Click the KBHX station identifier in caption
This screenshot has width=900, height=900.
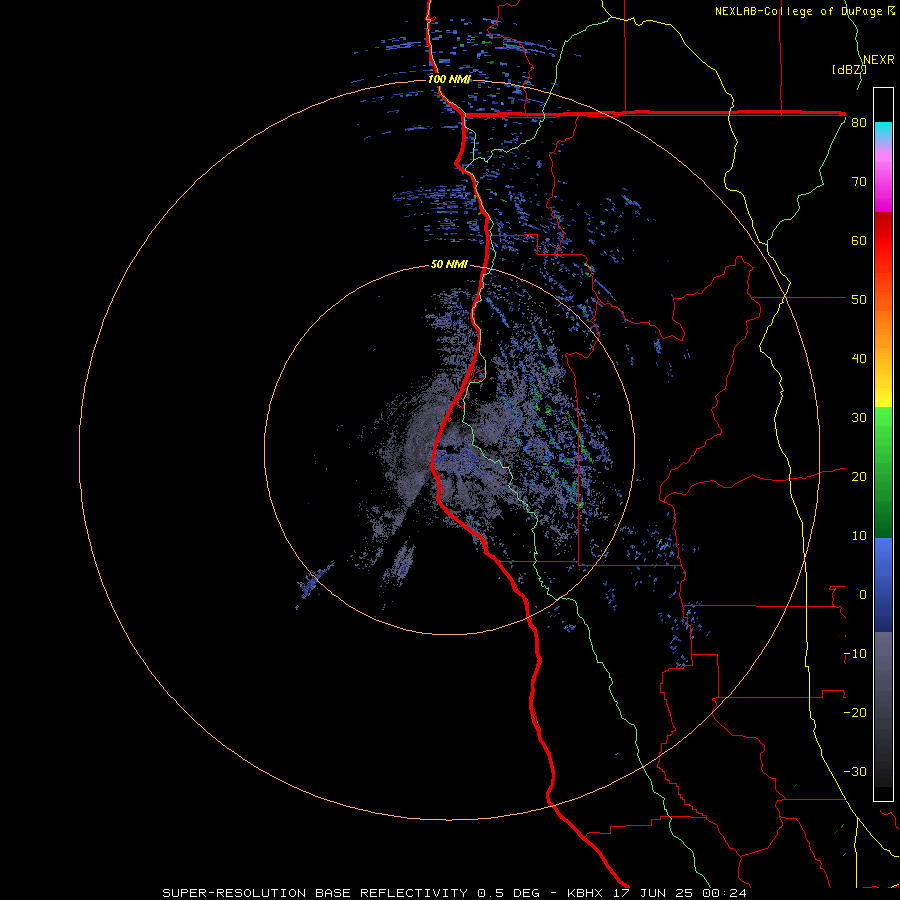click(588, 893)
